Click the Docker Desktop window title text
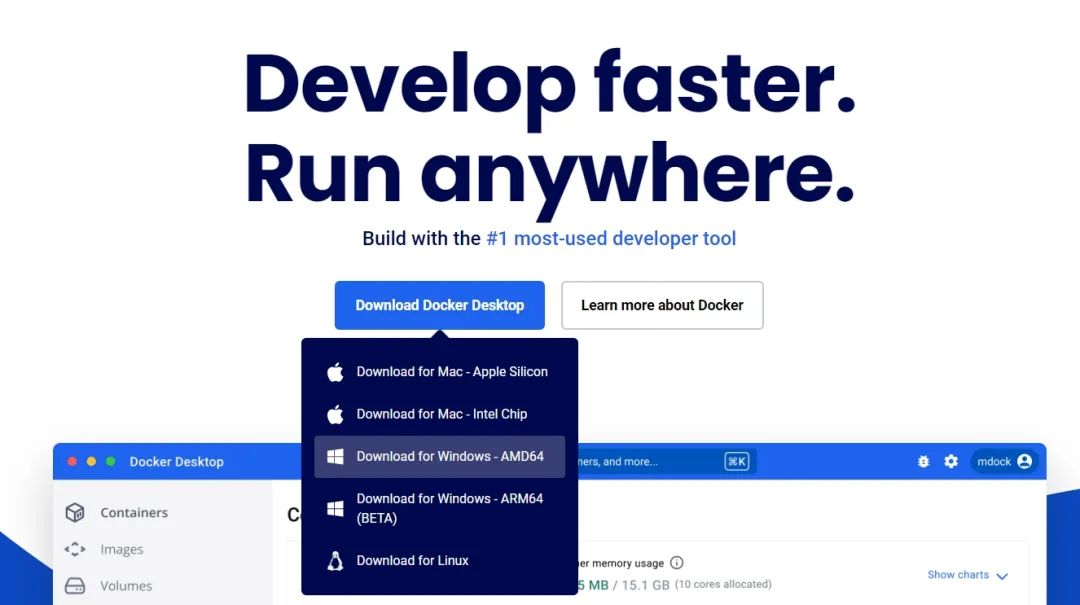Screen dimensions: 1080x605 (x=176, y=462)
